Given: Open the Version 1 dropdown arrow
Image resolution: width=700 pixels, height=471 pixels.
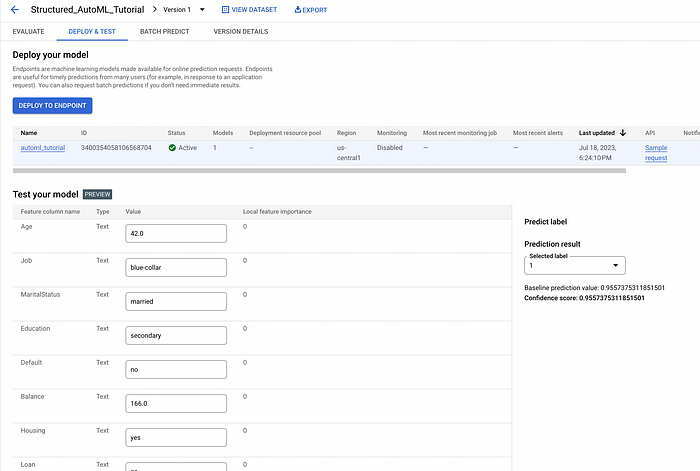Looking at the screenshot, I should click(x=202, y=9).
